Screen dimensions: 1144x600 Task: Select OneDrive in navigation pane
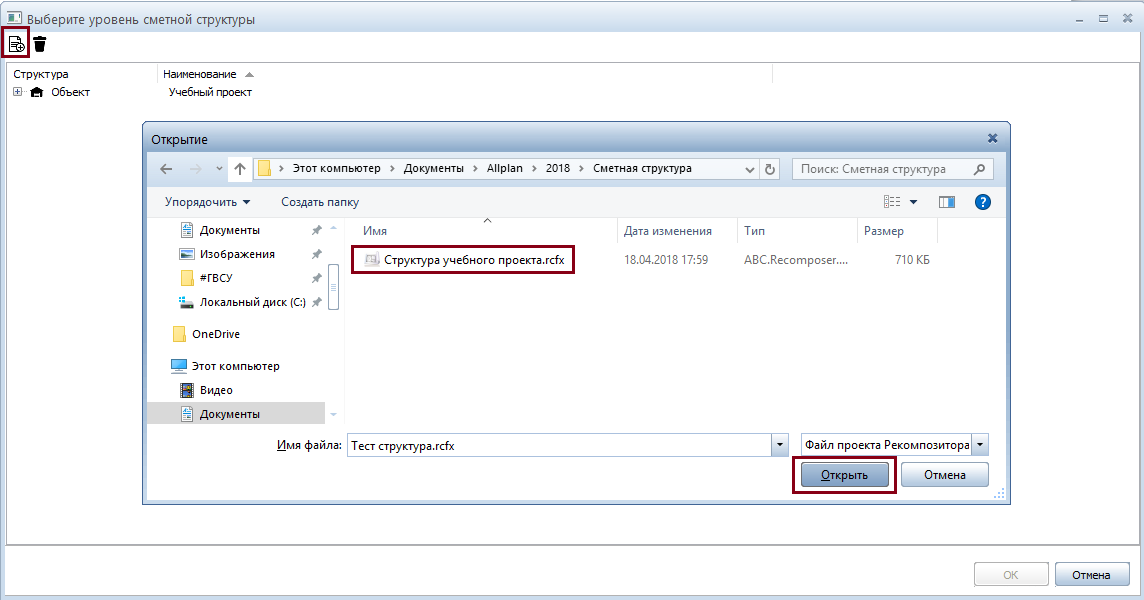(216, 334)
